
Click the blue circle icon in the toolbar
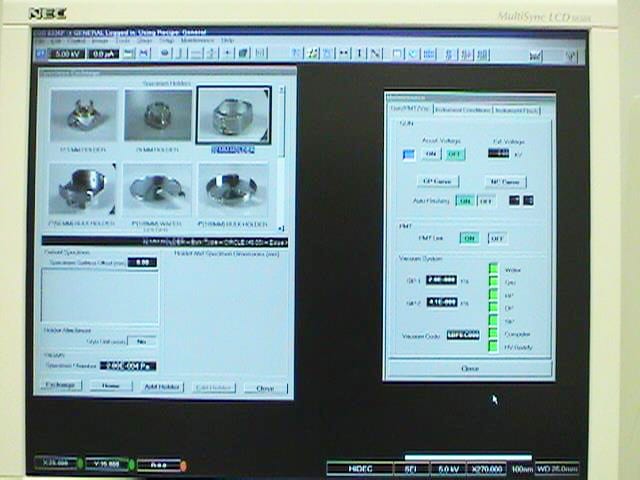click(x=413, y=53)
